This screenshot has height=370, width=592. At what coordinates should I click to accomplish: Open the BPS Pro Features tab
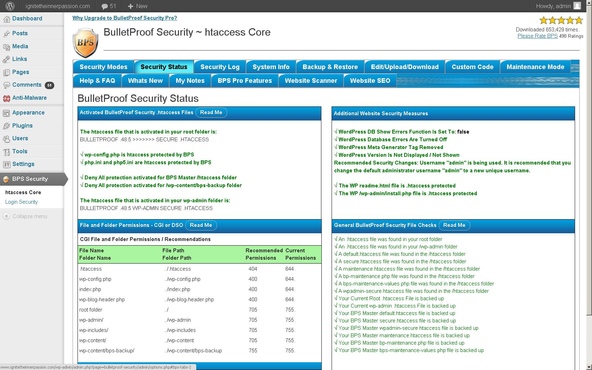245,80
